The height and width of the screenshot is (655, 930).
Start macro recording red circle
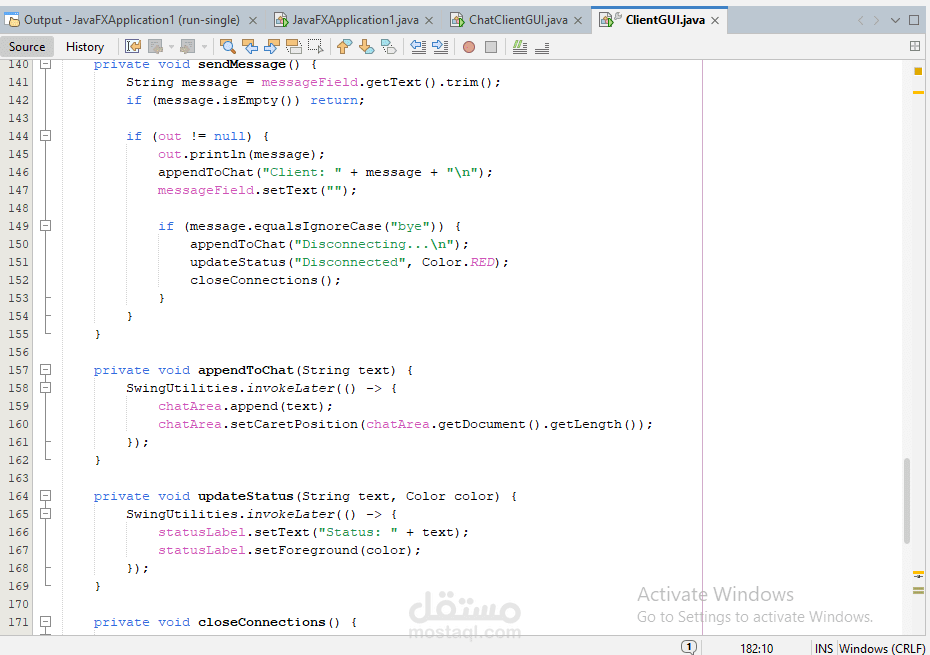469,47
